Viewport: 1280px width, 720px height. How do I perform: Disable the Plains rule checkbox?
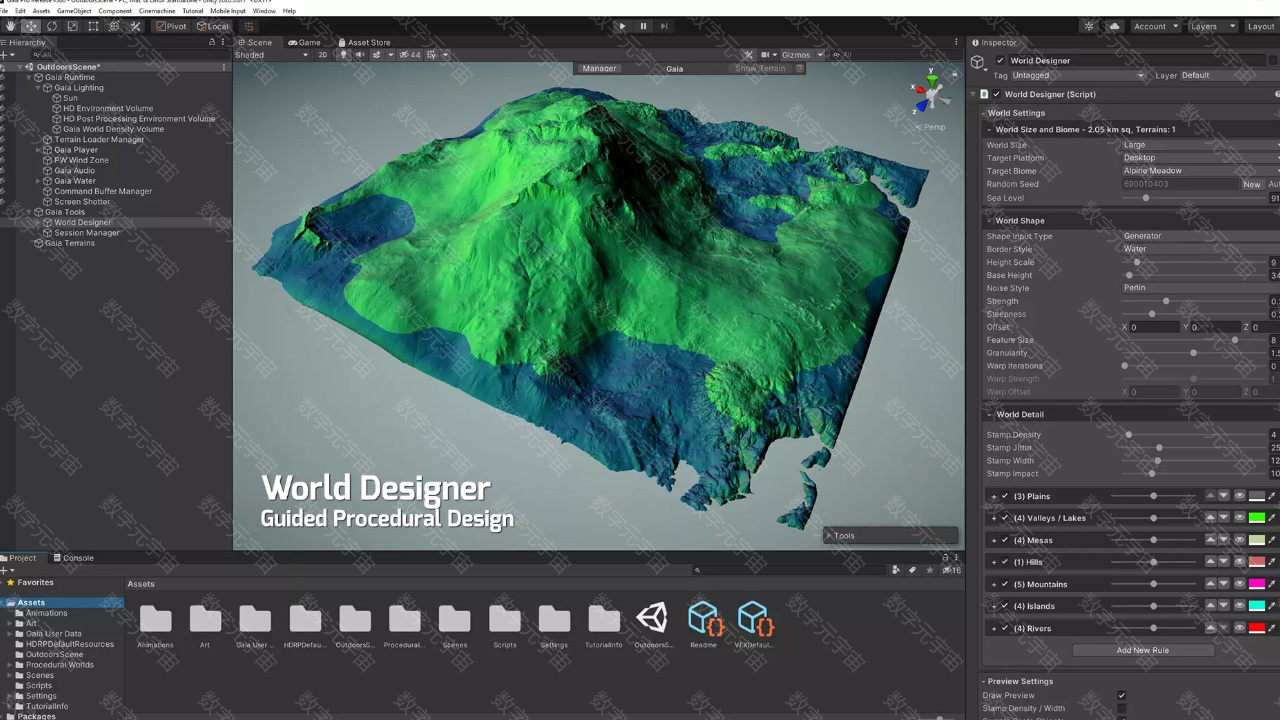1005,496
